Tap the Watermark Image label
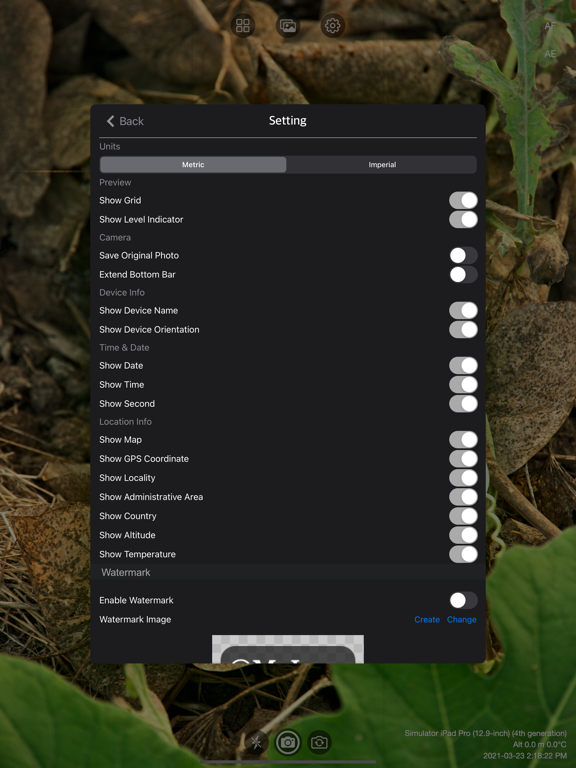 (x=135, y=620)
